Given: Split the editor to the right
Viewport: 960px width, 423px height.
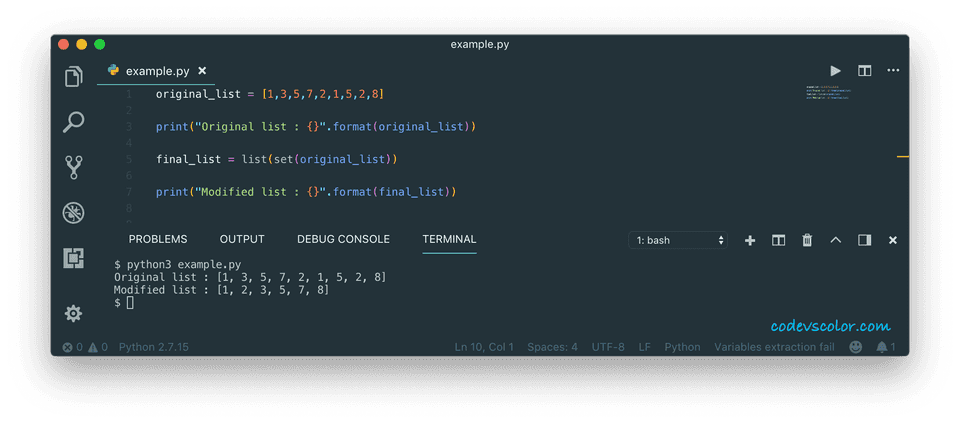Looking at the screenshot, I should click(864, 71).
